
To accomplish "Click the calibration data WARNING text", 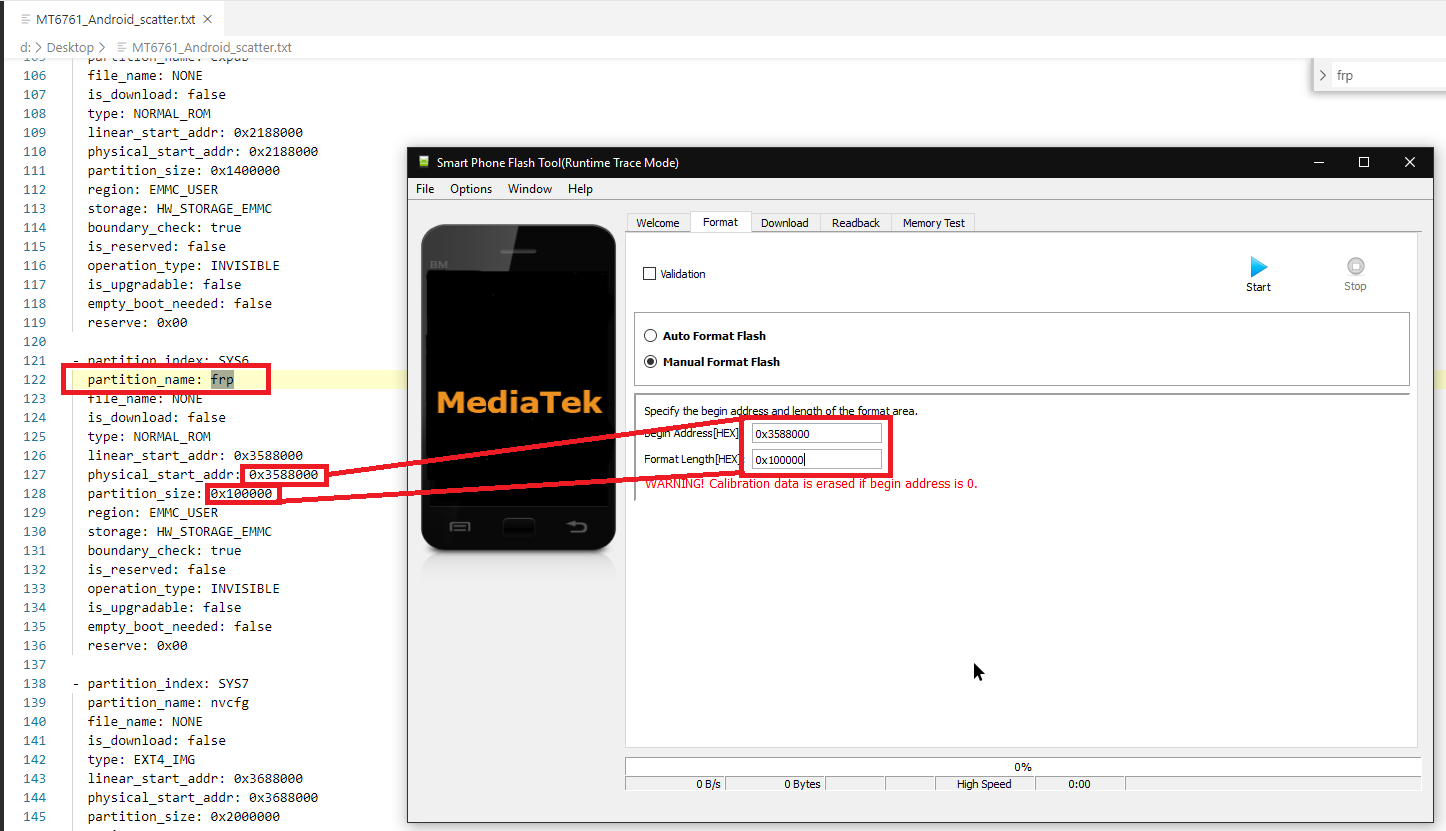I will [811, 484].
